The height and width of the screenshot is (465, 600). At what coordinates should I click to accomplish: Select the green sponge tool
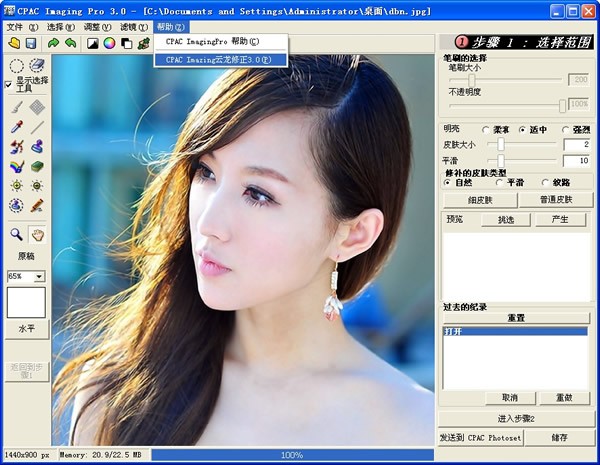[37, 166]
